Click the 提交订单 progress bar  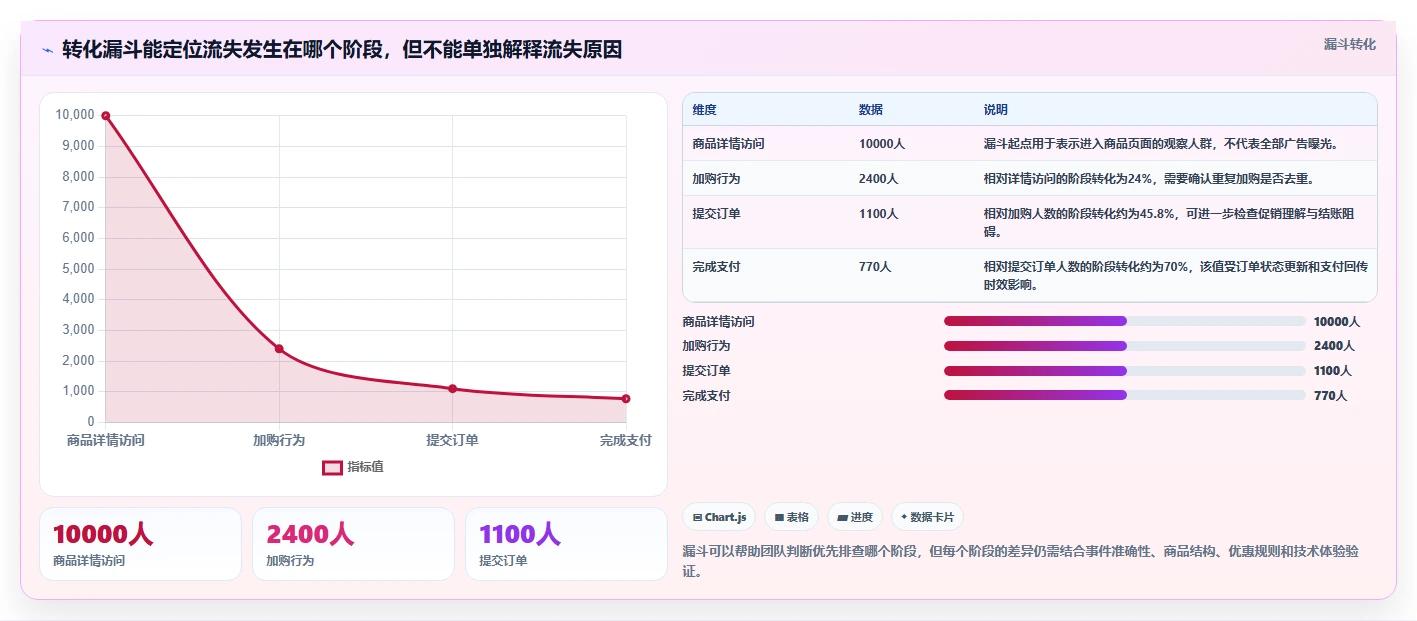click(x=1125, y=371)
